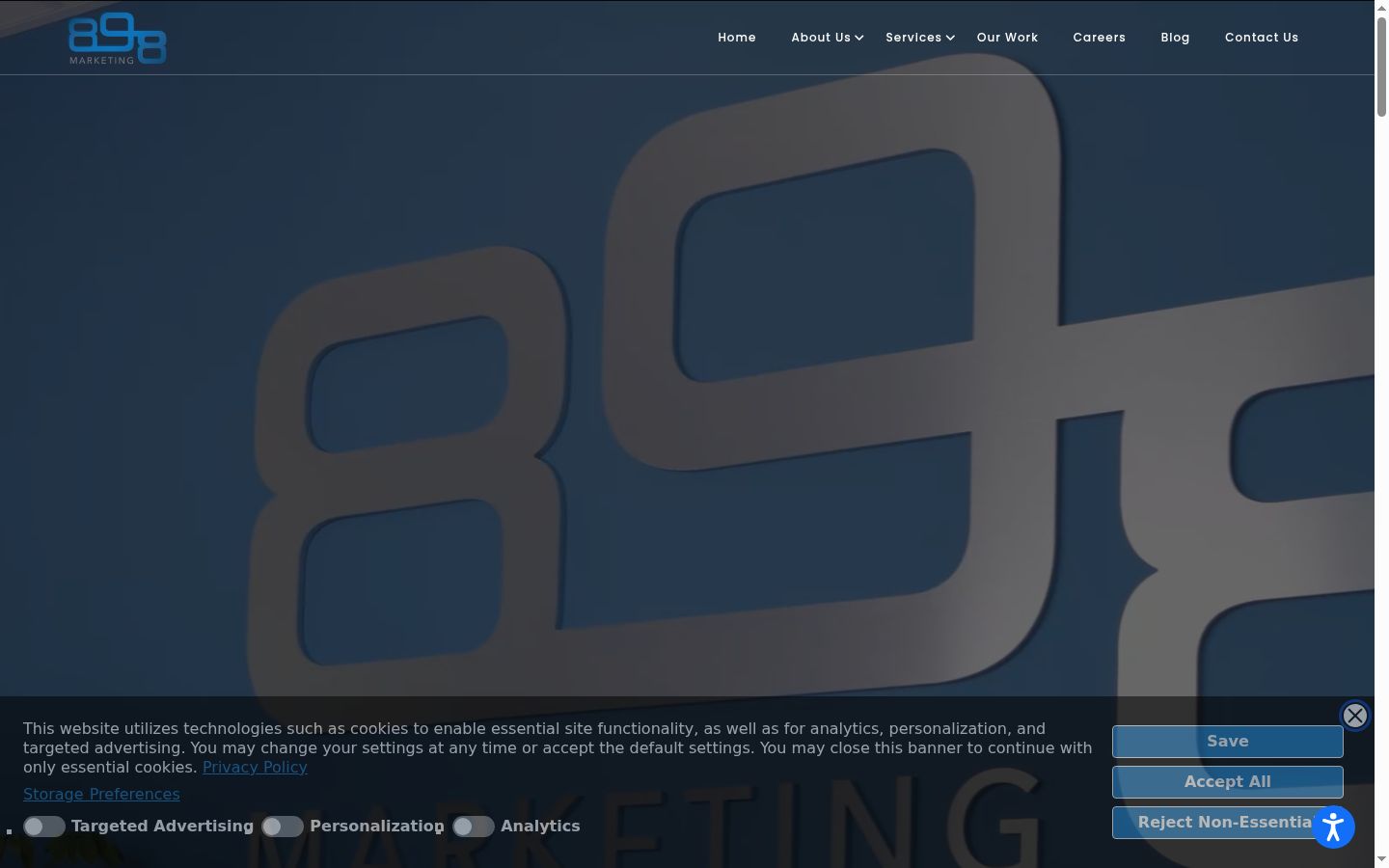The image size is (1389, 868).
Task: Reject Non-Essential cookies
Action: click(1228, 823)
